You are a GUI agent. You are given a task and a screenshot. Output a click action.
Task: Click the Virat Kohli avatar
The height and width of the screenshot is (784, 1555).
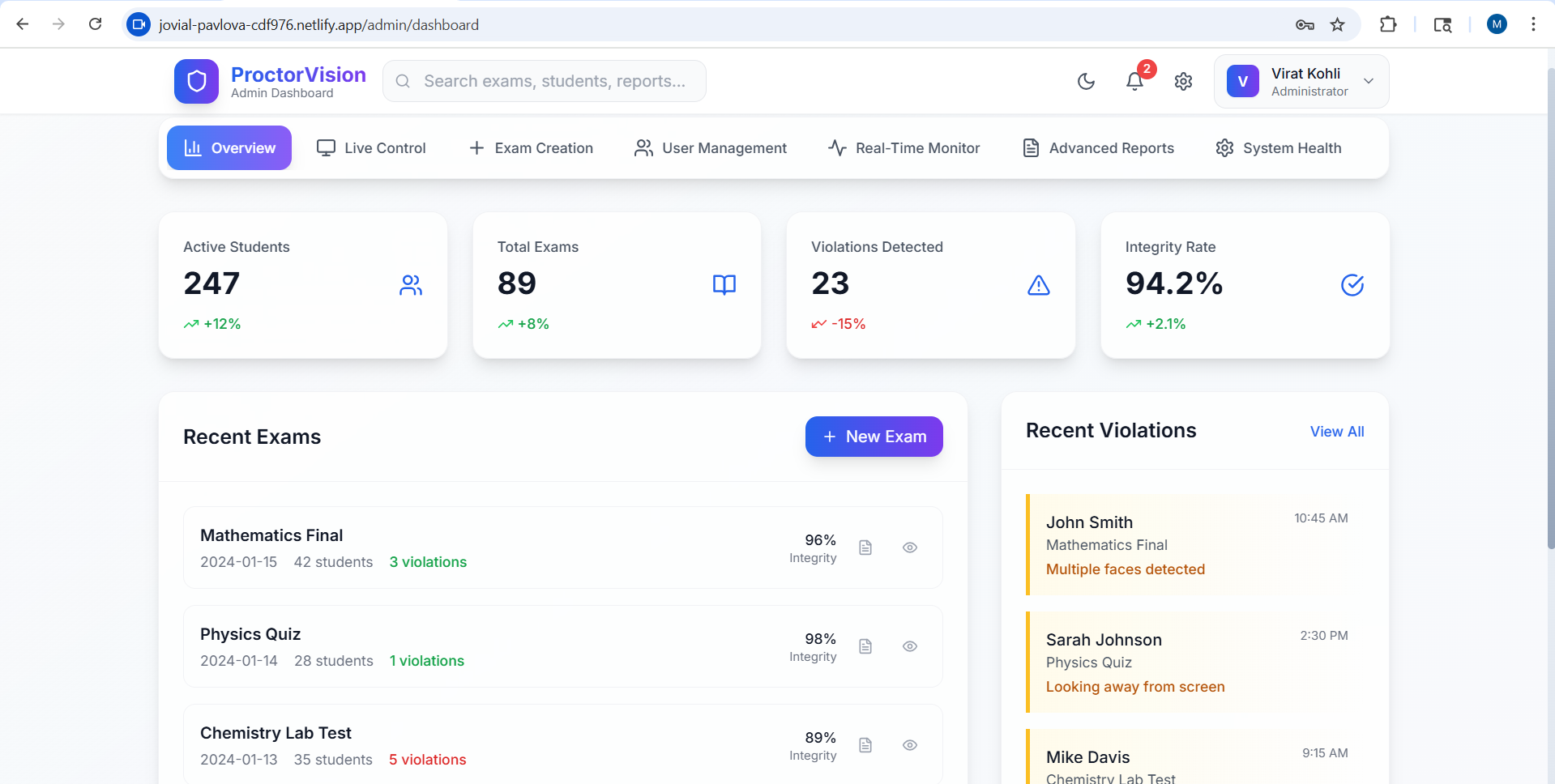click(x=1242, y=81)
